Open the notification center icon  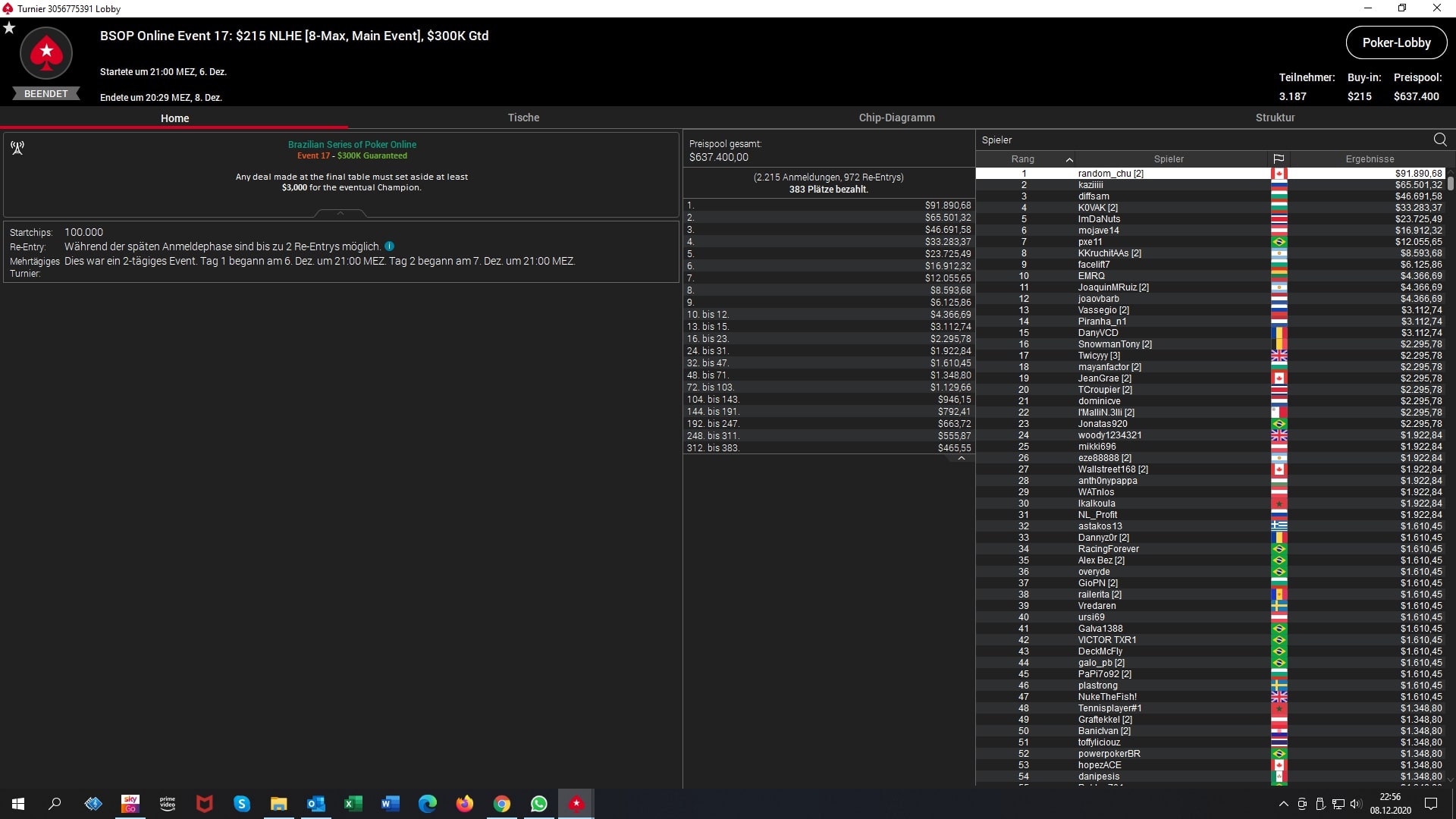1431,804
